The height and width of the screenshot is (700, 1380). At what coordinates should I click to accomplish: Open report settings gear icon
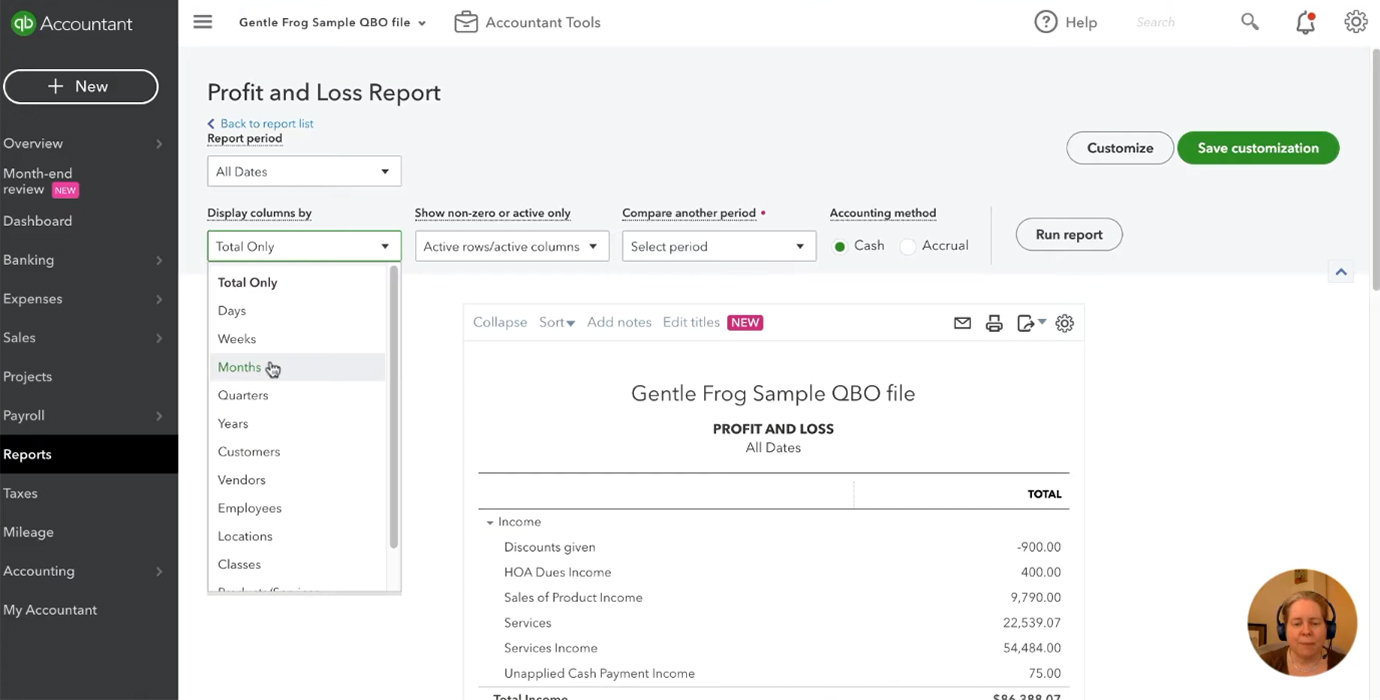point(1065,323)
